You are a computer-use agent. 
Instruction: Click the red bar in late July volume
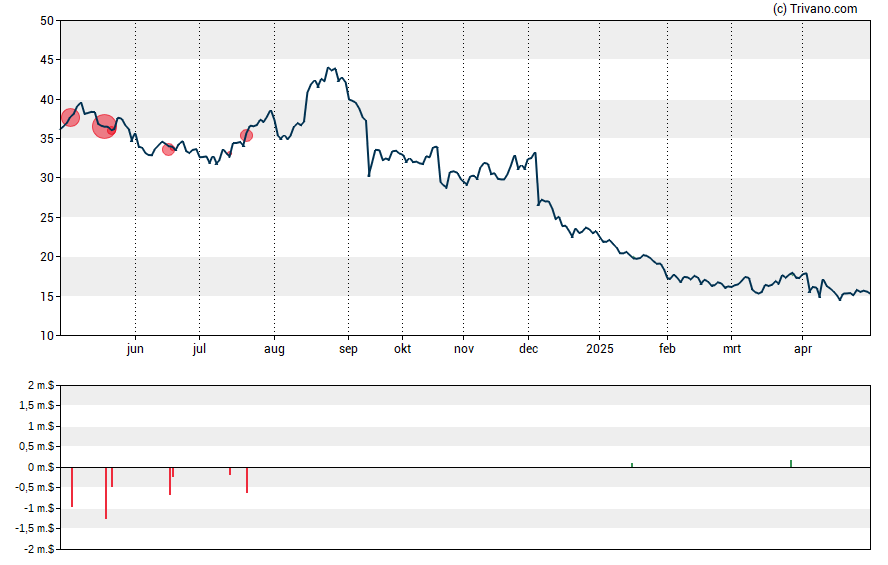pos(247,480)
